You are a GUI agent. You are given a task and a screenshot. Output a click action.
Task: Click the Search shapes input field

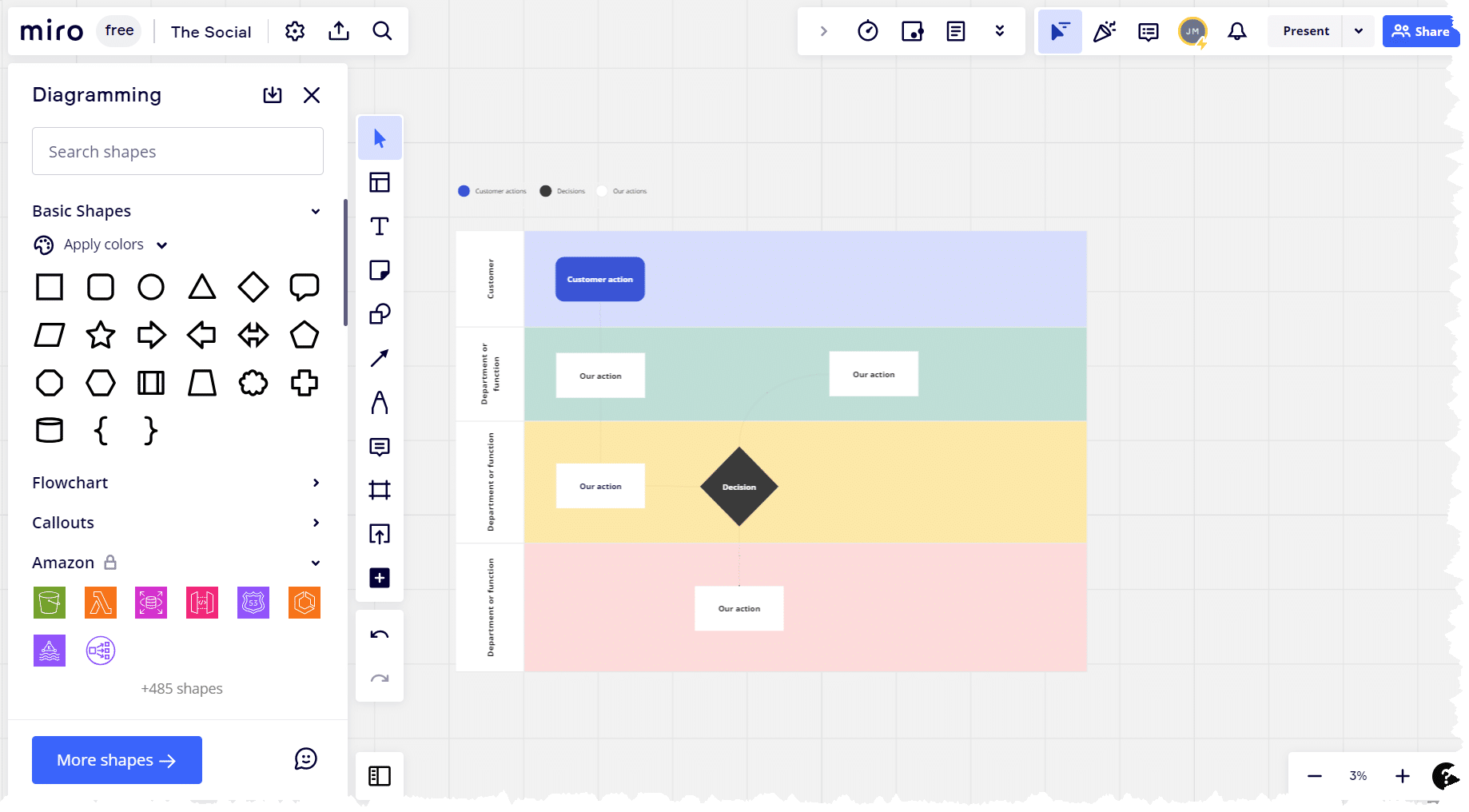(177, 151)
